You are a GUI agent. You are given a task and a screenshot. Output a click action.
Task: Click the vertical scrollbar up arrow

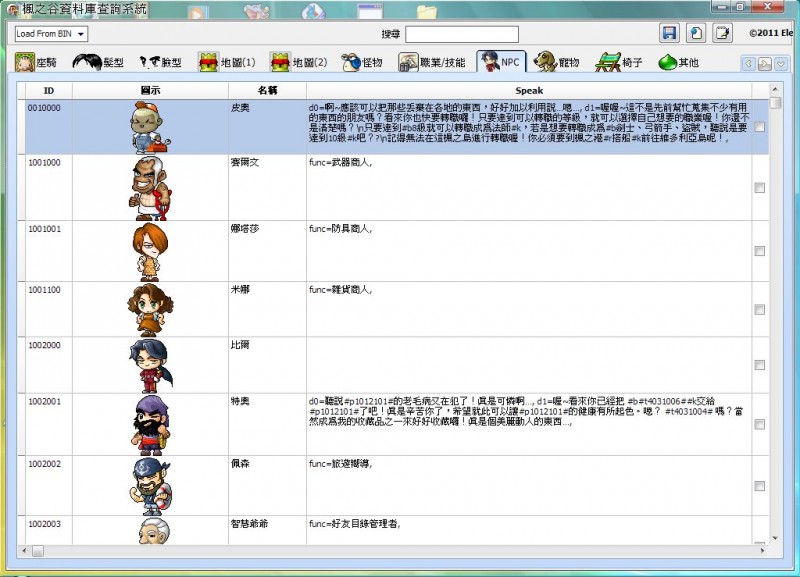pyautogui.click(x=775, y=89)
